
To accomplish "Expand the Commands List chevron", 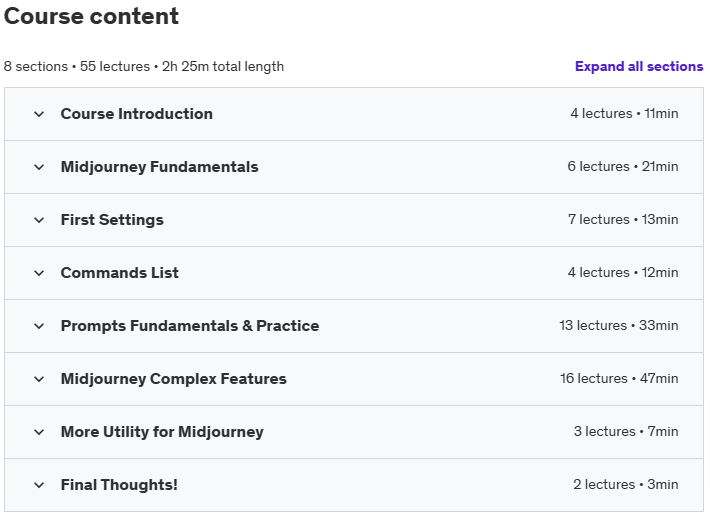I will (39, 273).
